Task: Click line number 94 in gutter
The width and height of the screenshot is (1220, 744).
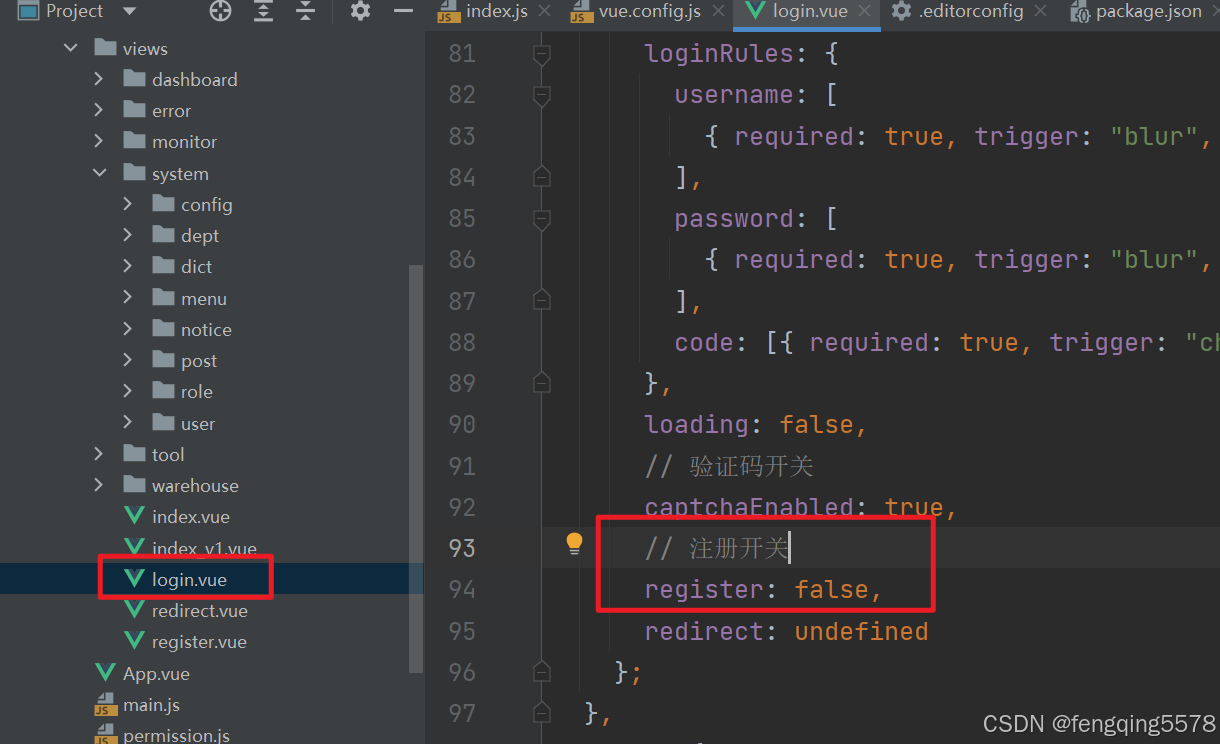Action: point(462,589)
